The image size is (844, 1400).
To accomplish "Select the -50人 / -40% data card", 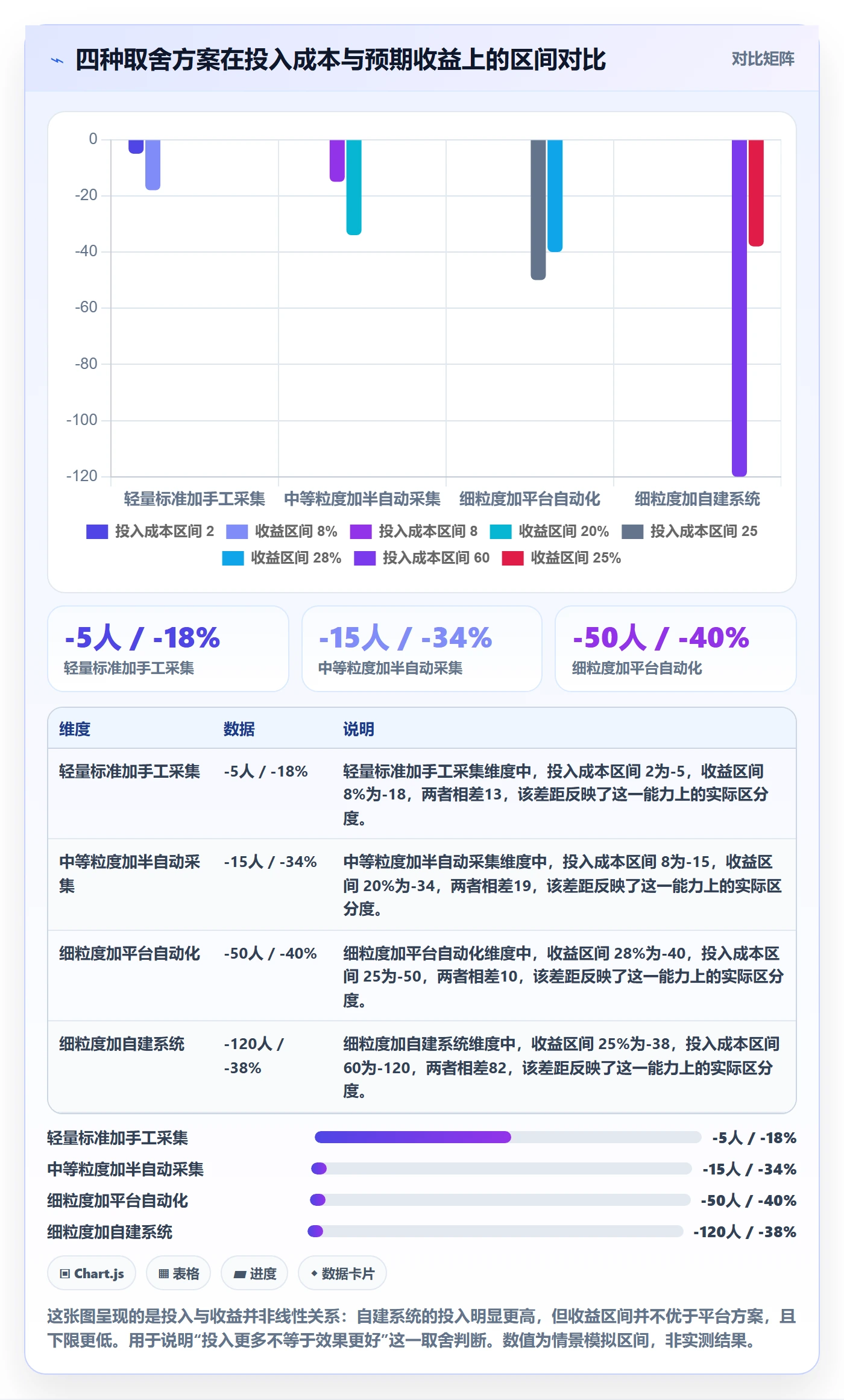I will pos(676,649).
